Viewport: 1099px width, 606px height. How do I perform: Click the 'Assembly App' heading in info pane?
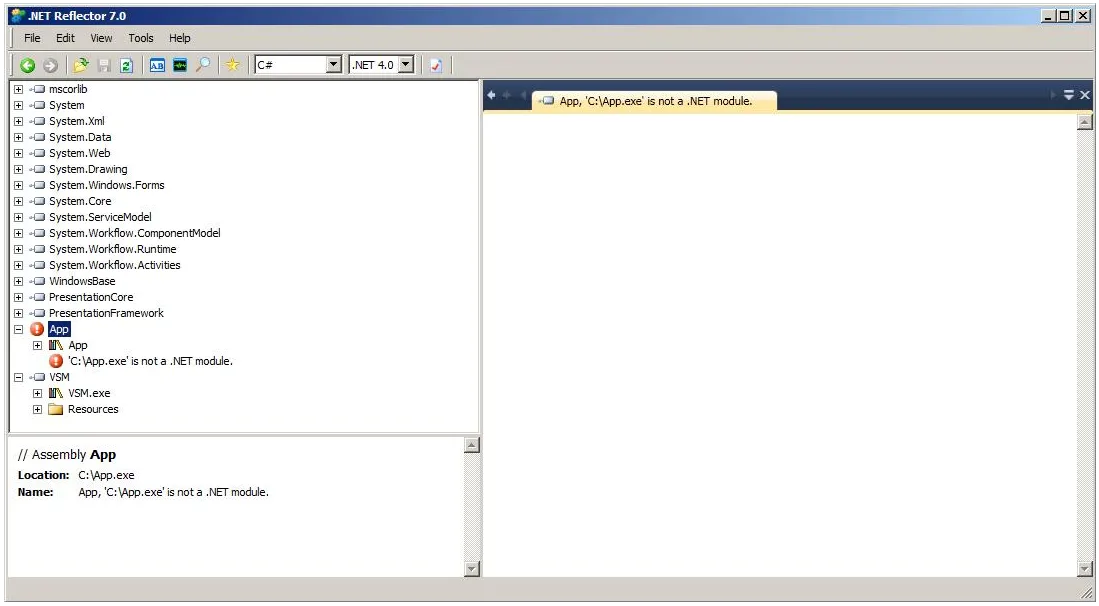(67, 455)
